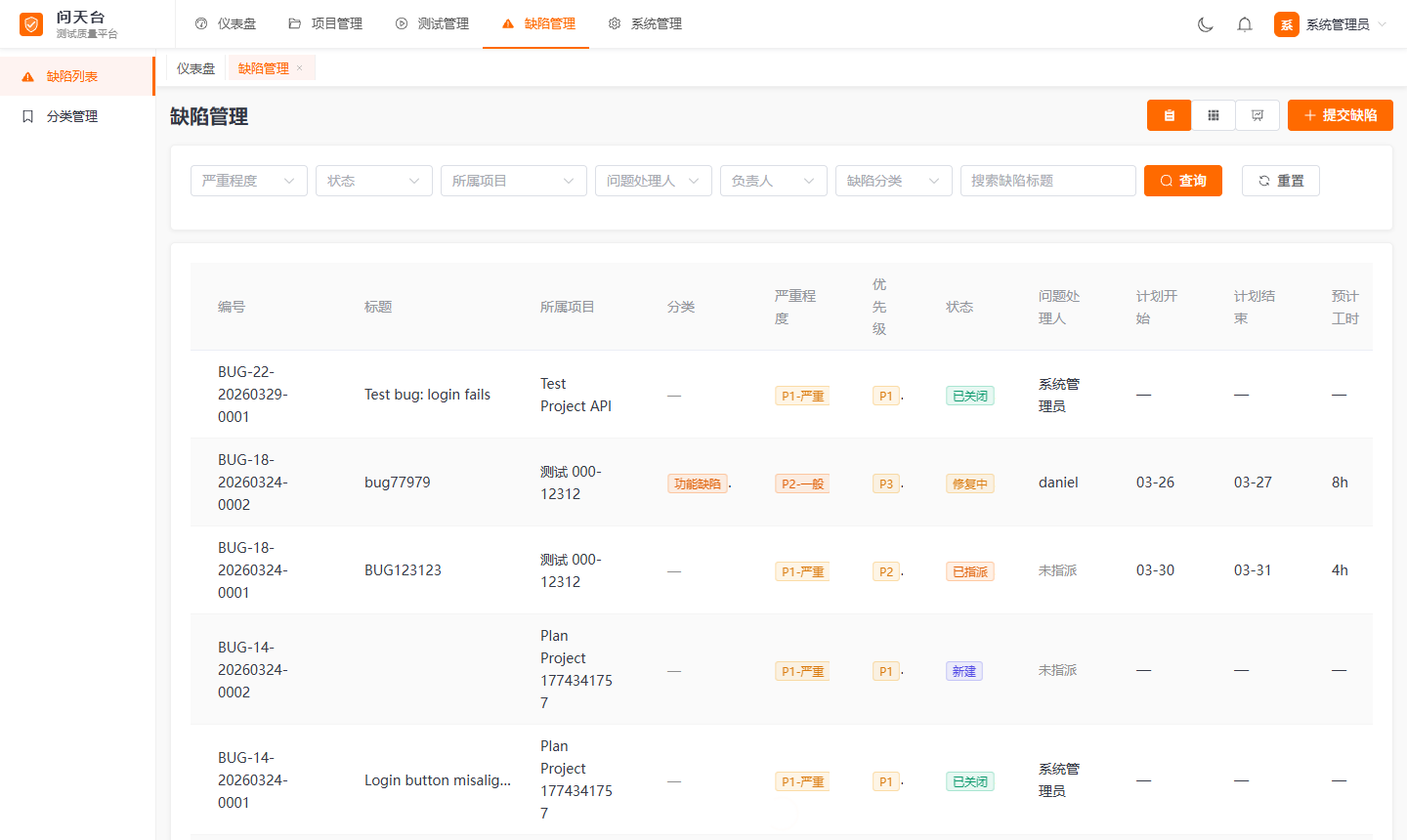
Task: Toggle dark mode moon icon
Action: click(1206, 24)
